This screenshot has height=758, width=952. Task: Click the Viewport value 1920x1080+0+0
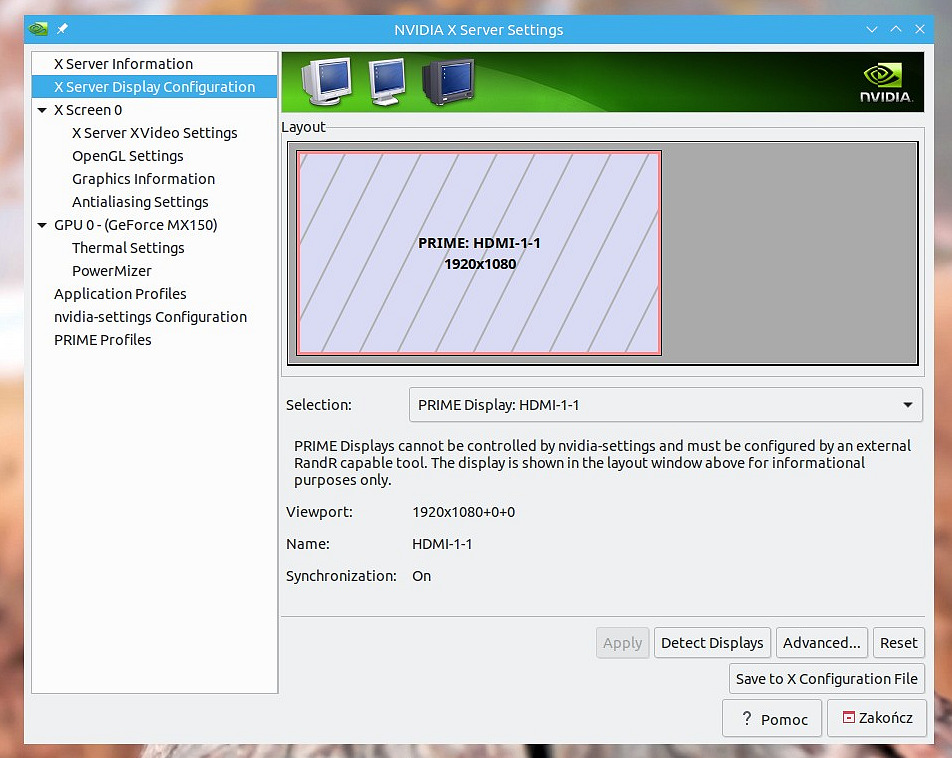click(463, 512)
